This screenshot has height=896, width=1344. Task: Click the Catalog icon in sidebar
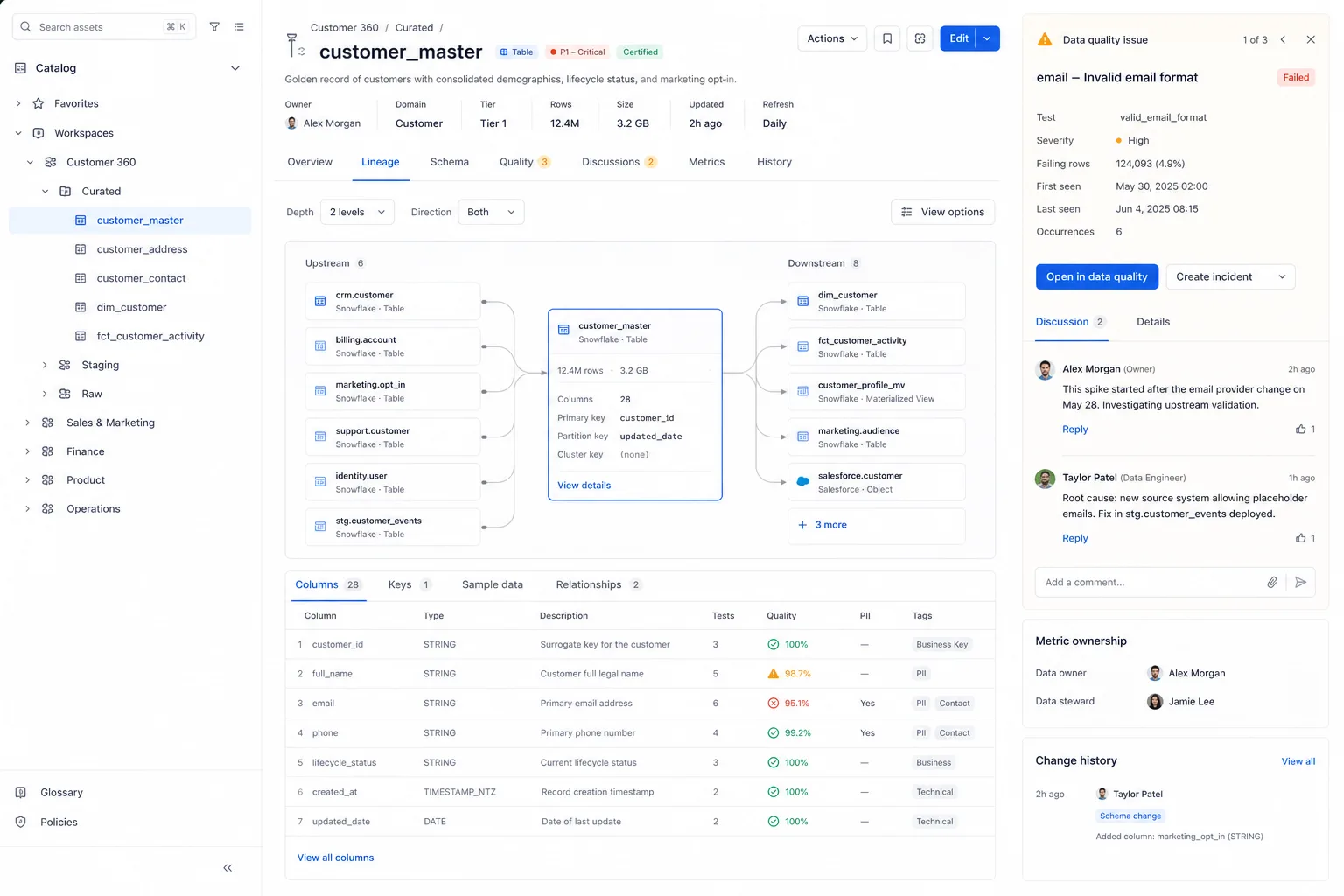pos(21,68)
